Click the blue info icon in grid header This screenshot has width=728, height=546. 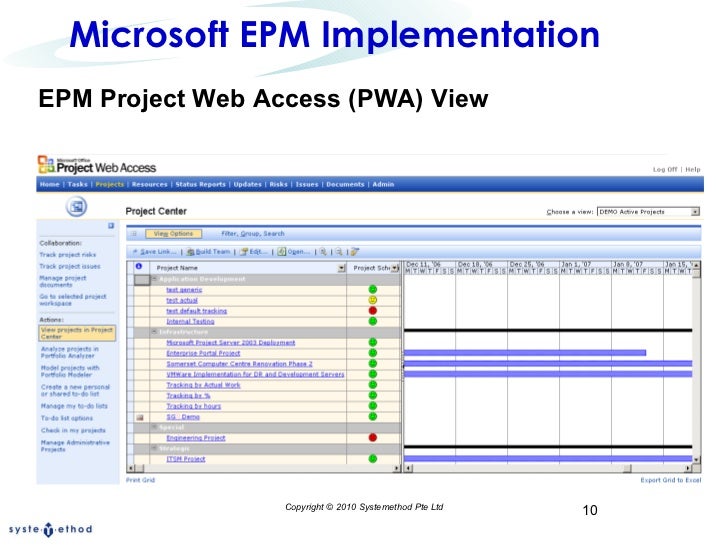click(x=138, y=266)
